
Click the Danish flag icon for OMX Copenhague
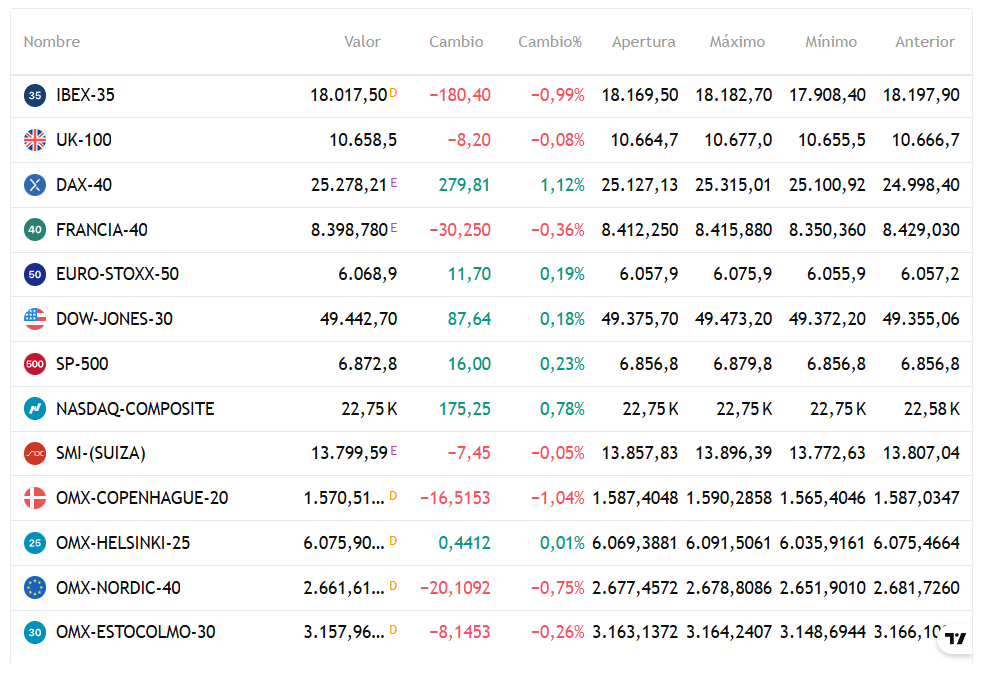point(35,498)
